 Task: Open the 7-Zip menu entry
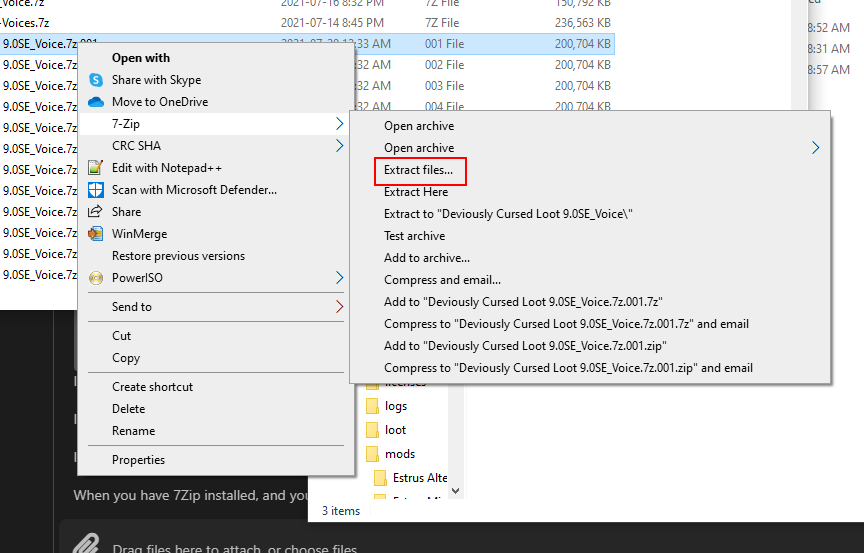215,124
